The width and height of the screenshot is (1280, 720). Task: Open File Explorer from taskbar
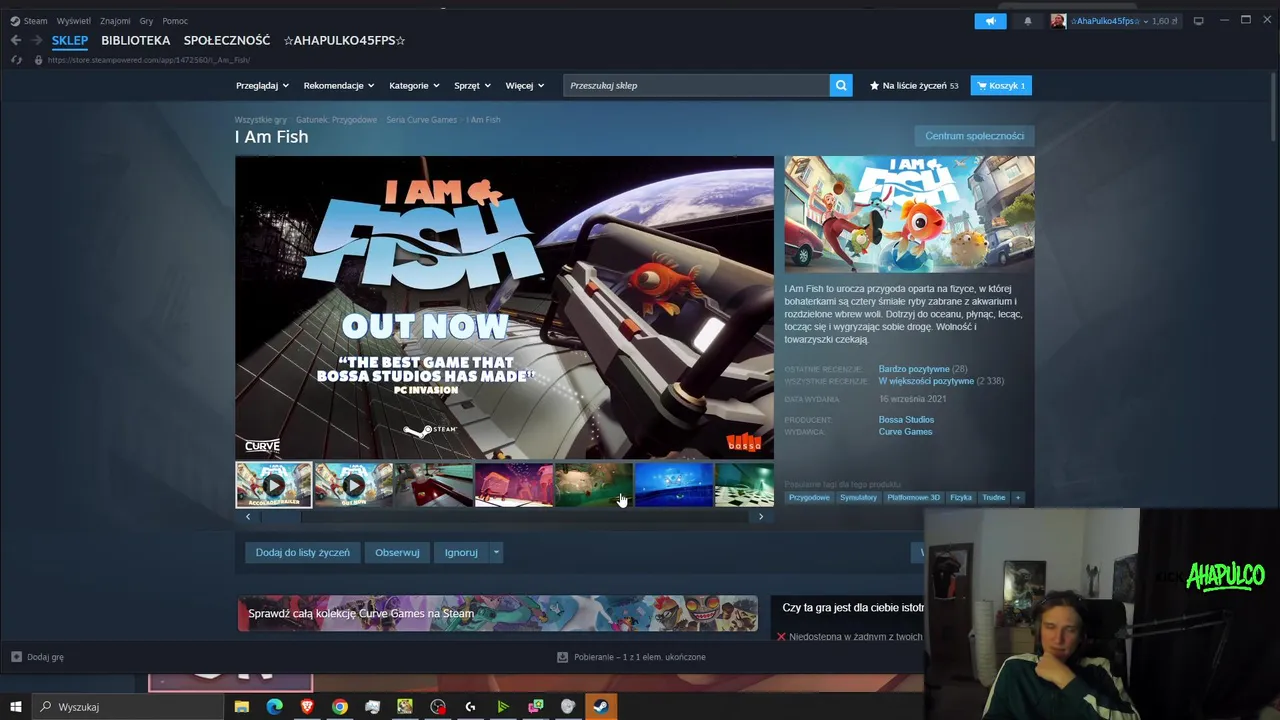pyautogui.click(x=242, y=707)
